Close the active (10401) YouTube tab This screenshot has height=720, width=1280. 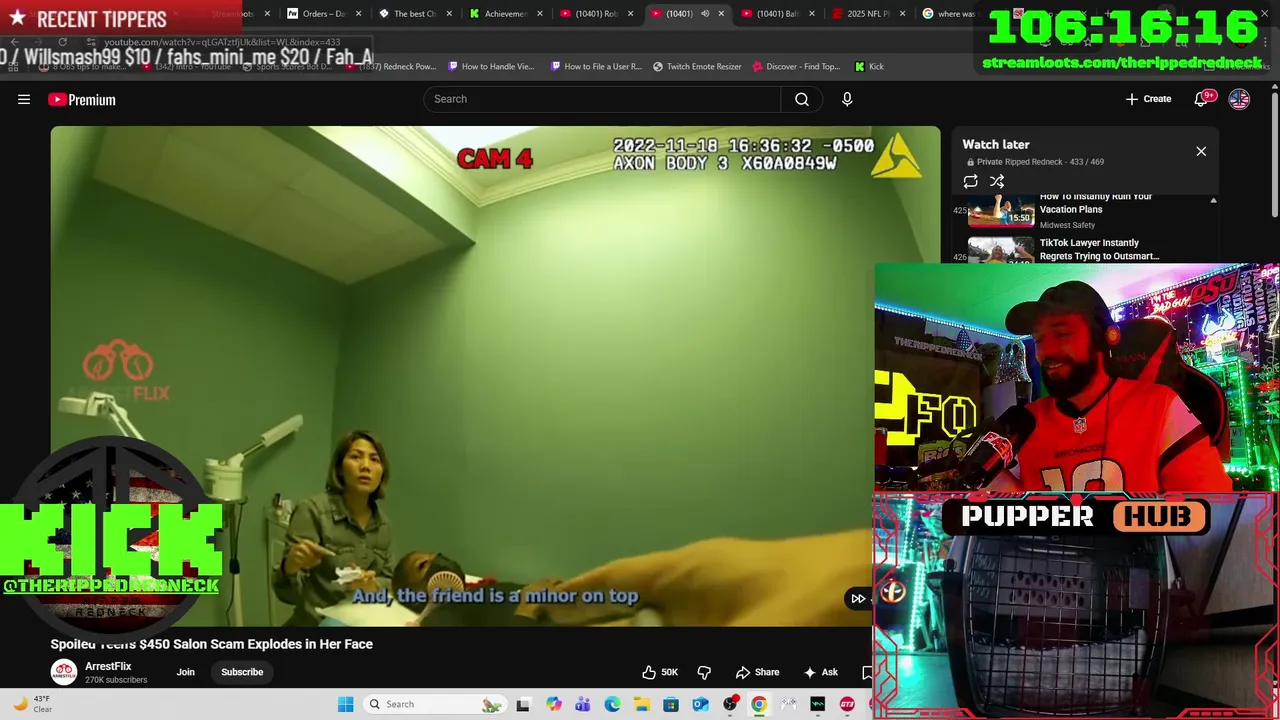tap(721, 14)
